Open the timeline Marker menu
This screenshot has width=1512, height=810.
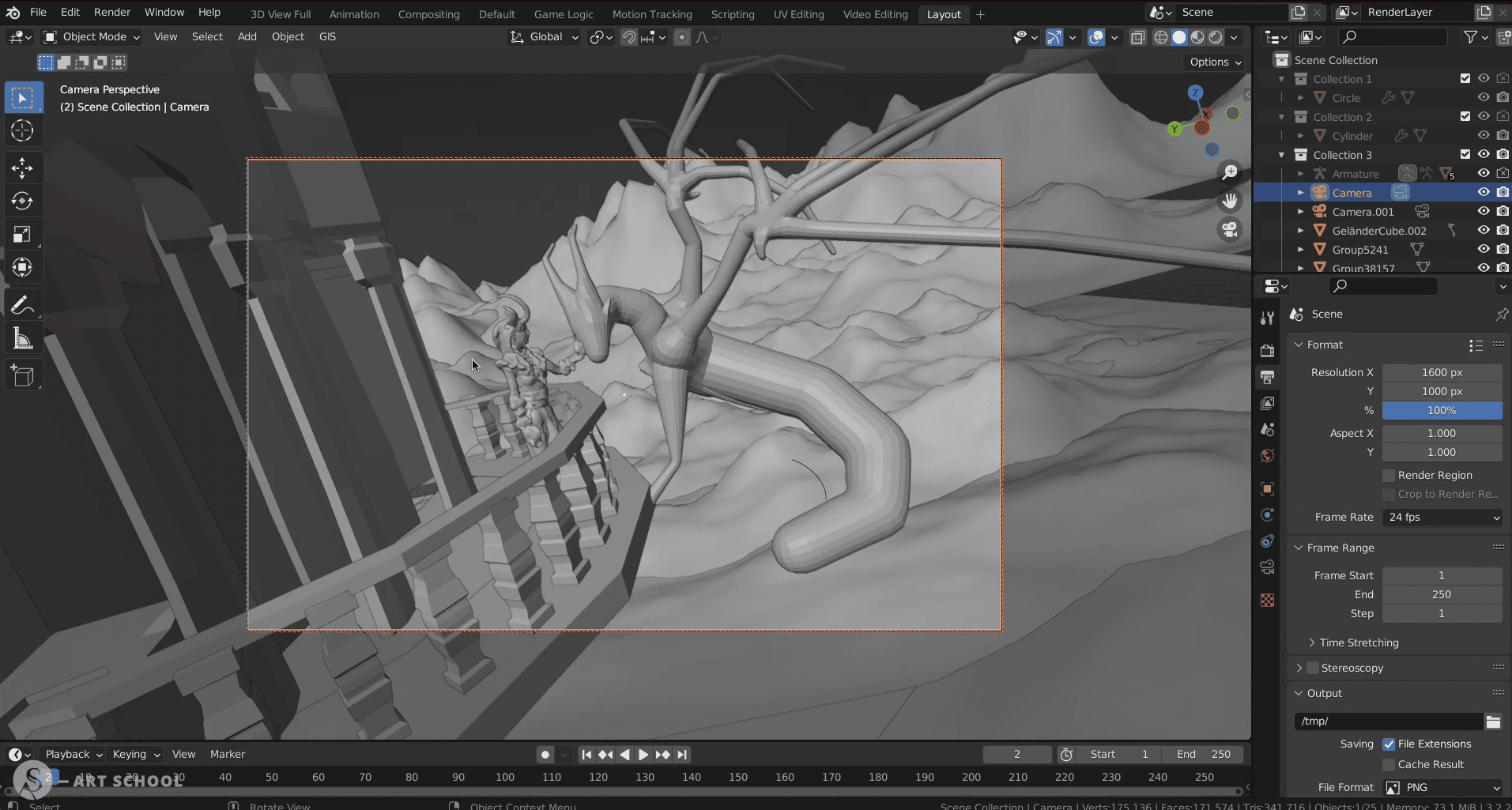[x=228, y=755]
